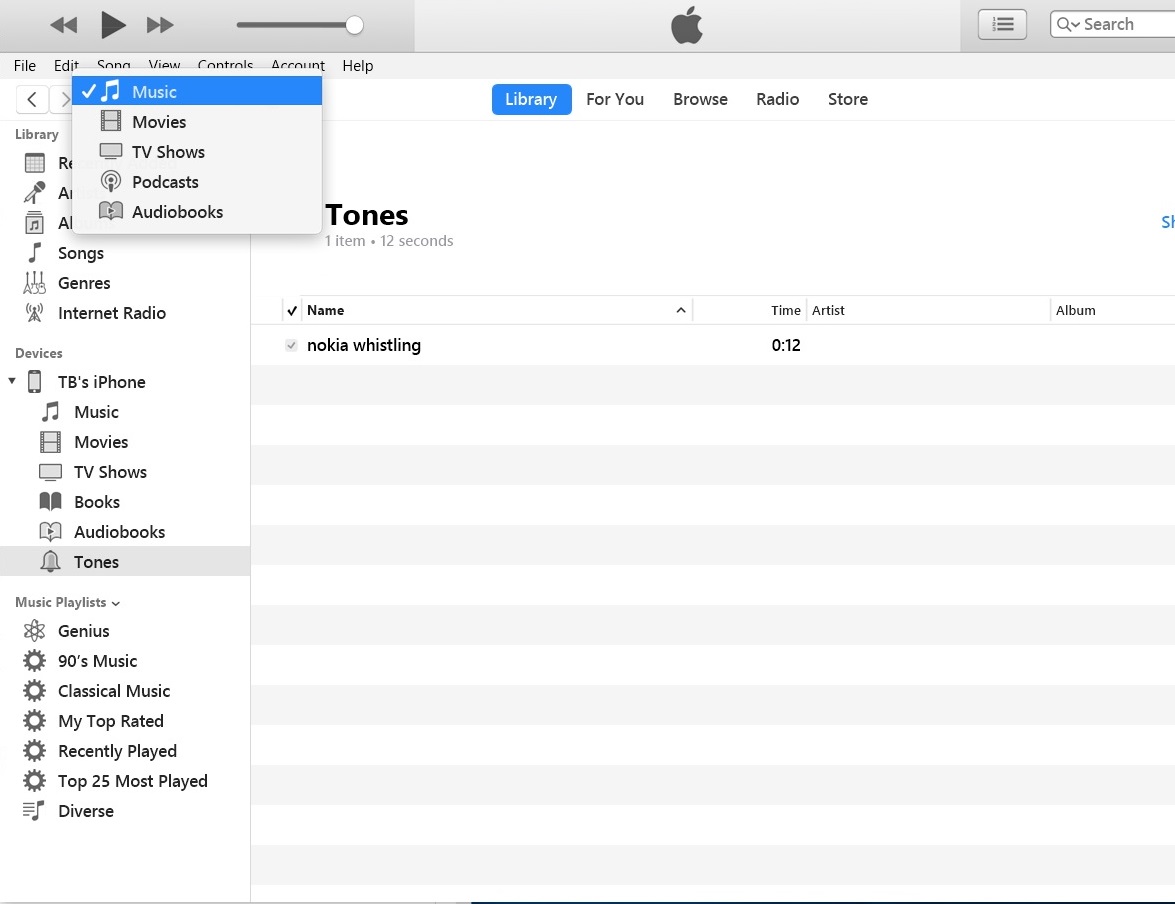Choose TV Shows from the media dropdown

pyautogui.click(x=197, y=151)
